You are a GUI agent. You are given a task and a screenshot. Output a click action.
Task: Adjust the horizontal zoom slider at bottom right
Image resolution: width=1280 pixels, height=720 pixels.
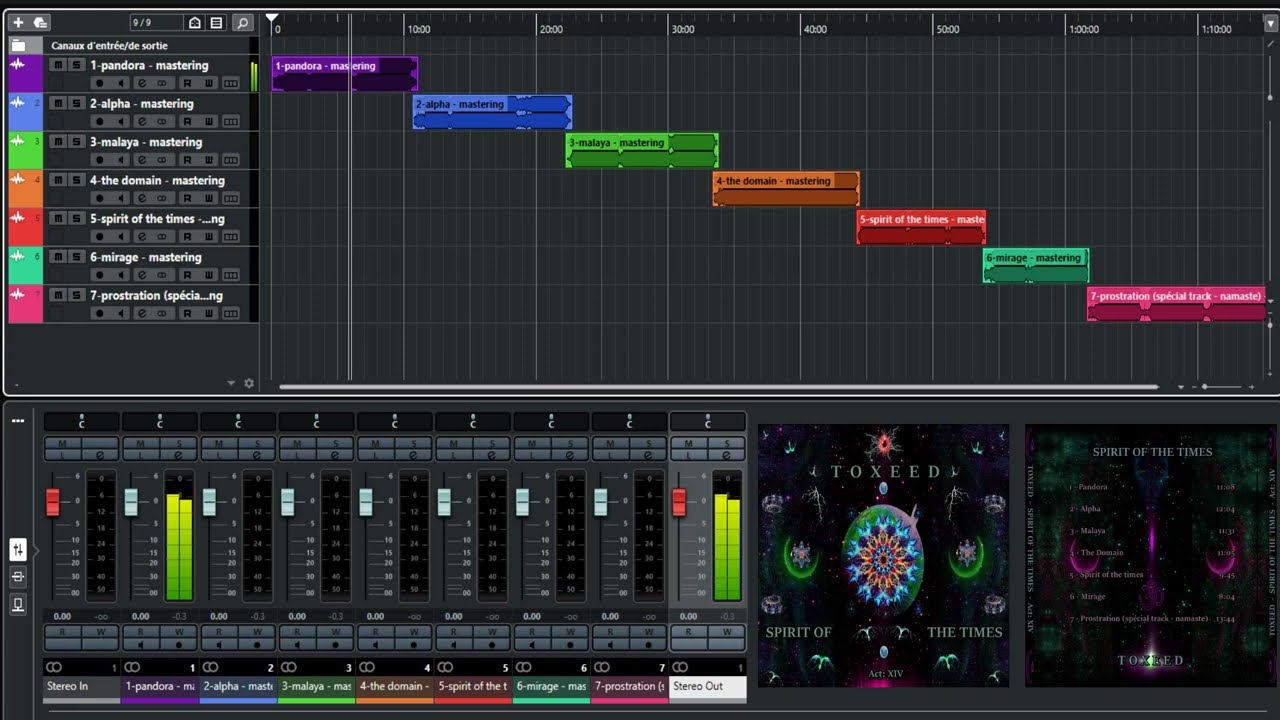click(x=1222, y=386)
